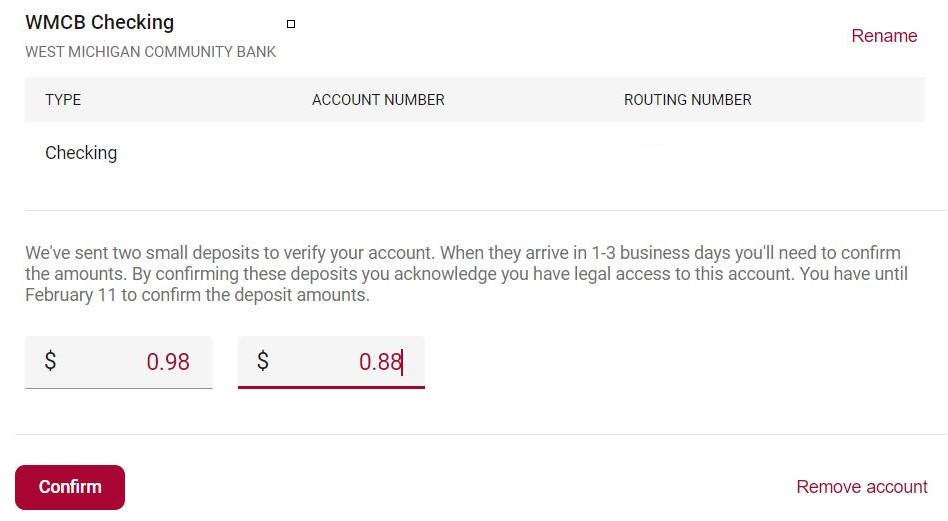Select the Checking type cell
The height and width of the screenshot is (521, 948).
[x=81, y=153]
